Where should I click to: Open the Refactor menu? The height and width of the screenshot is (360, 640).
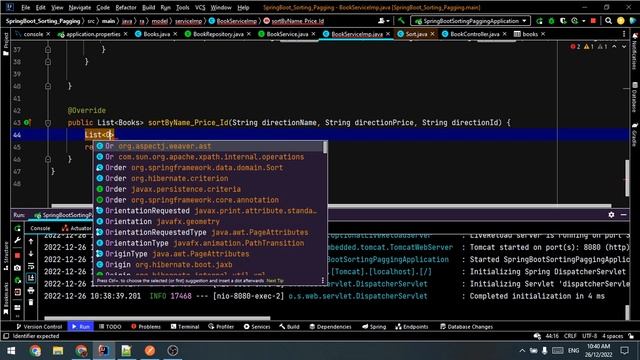pyautogui.click(x=126, y=7)
